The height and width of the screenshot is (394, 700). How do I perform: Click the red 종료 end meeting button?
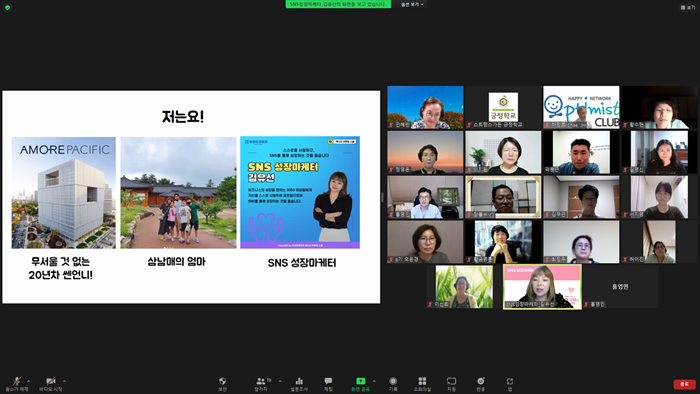coord(684,384)
